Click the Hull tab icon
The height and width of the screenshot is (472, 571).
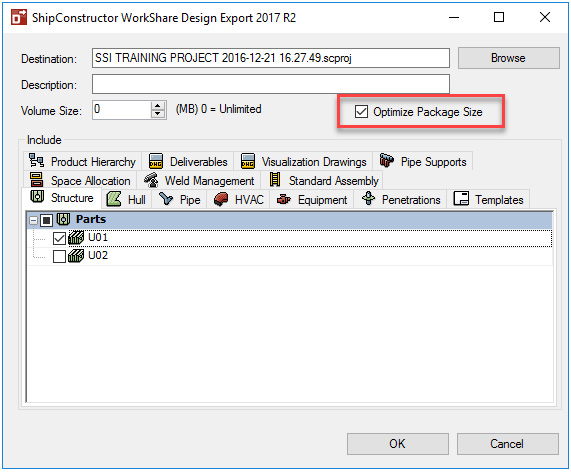click(114, 199)
